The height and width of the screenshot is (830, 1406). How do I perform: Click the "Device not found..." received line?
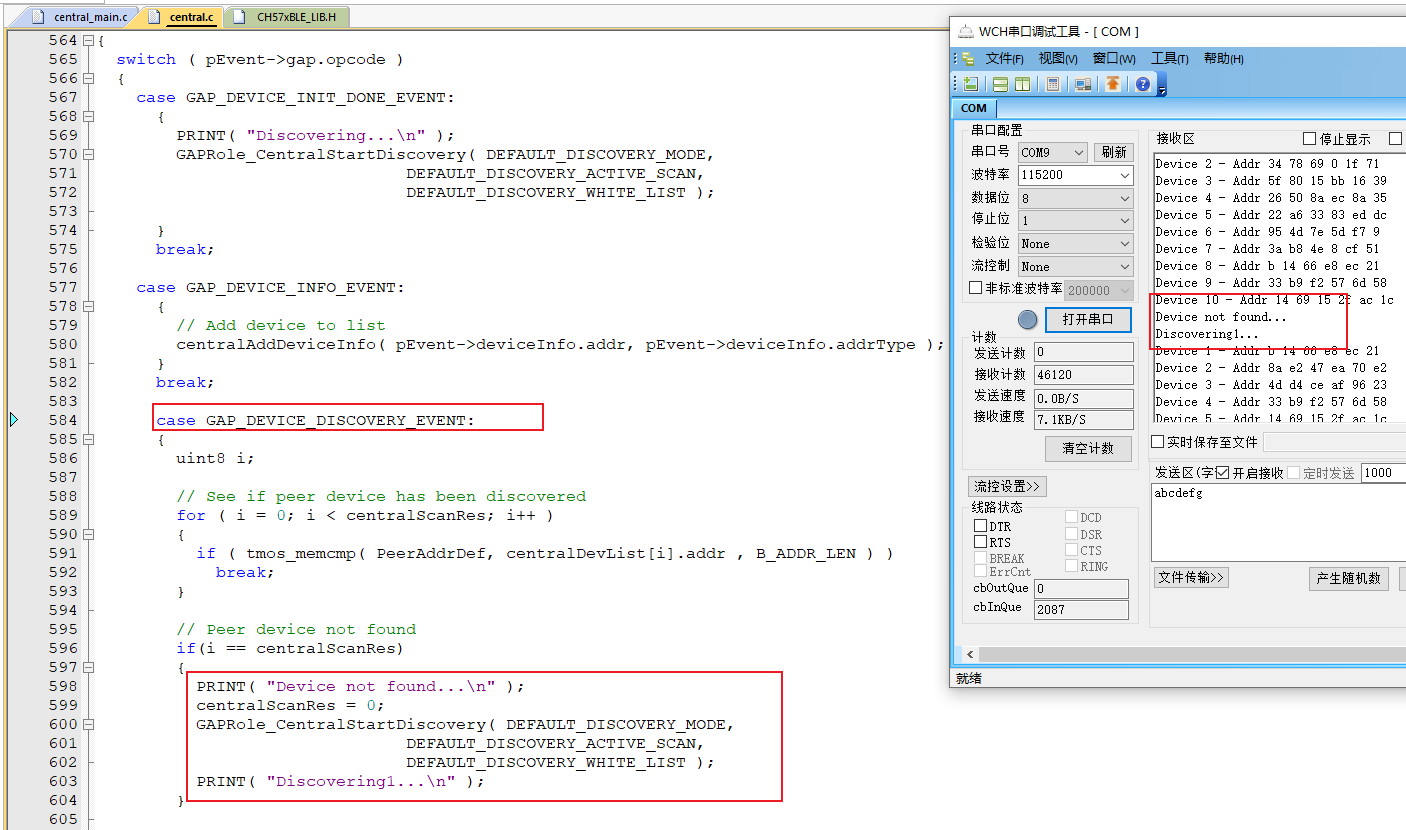point(1220,317)
